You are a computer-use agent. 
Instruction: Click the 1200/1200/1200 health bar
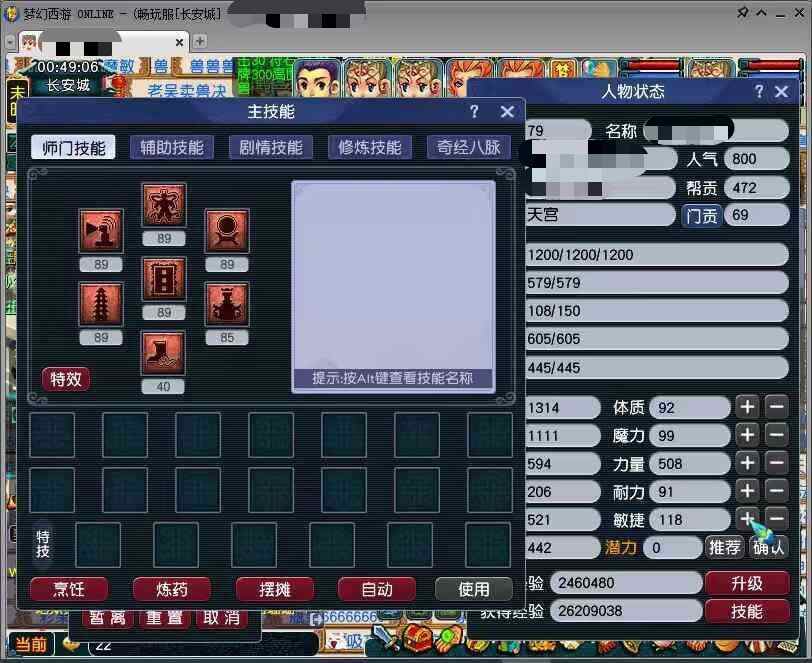657,255
